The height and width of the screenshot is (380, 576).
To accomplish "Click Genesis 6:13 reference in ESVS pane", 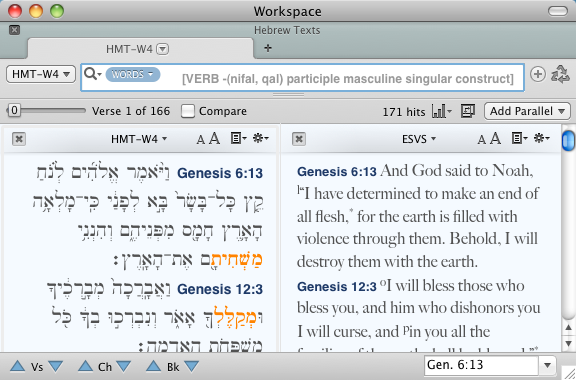I will pyautogui.click(x=337, y=172).
